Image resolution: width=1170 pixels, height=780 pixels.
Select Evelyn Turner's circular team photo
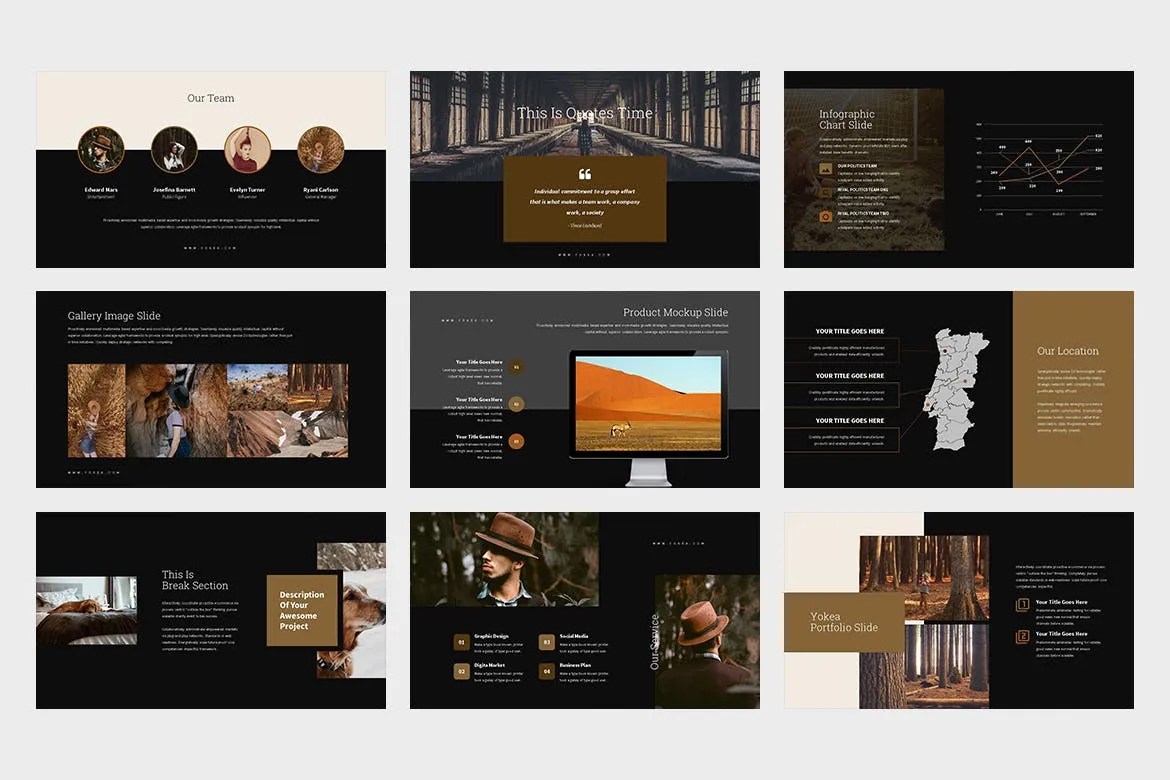247,150
